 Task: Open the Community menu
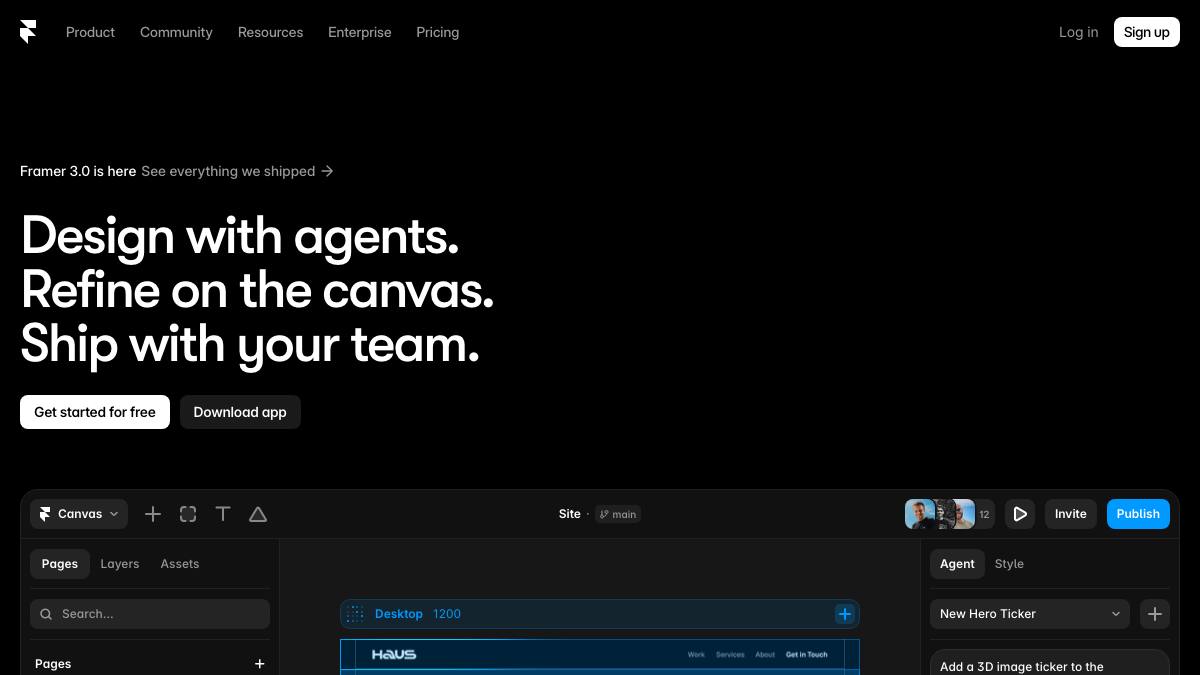coord(176,32)
